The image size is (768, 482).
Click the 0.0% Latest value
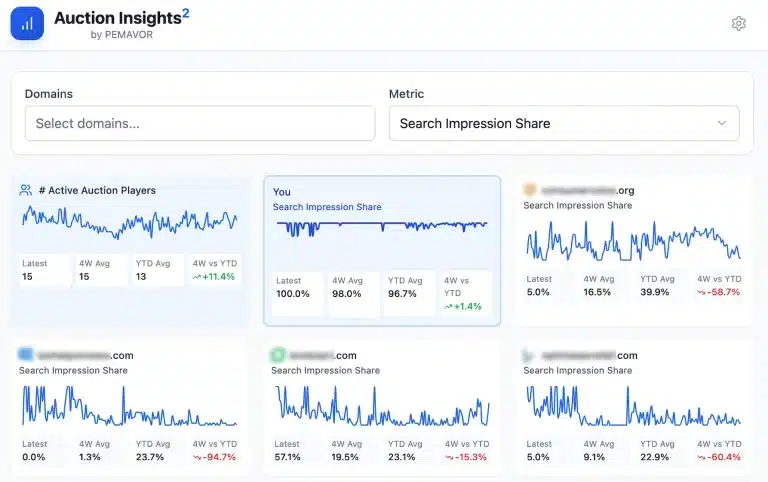click(34, 457)
